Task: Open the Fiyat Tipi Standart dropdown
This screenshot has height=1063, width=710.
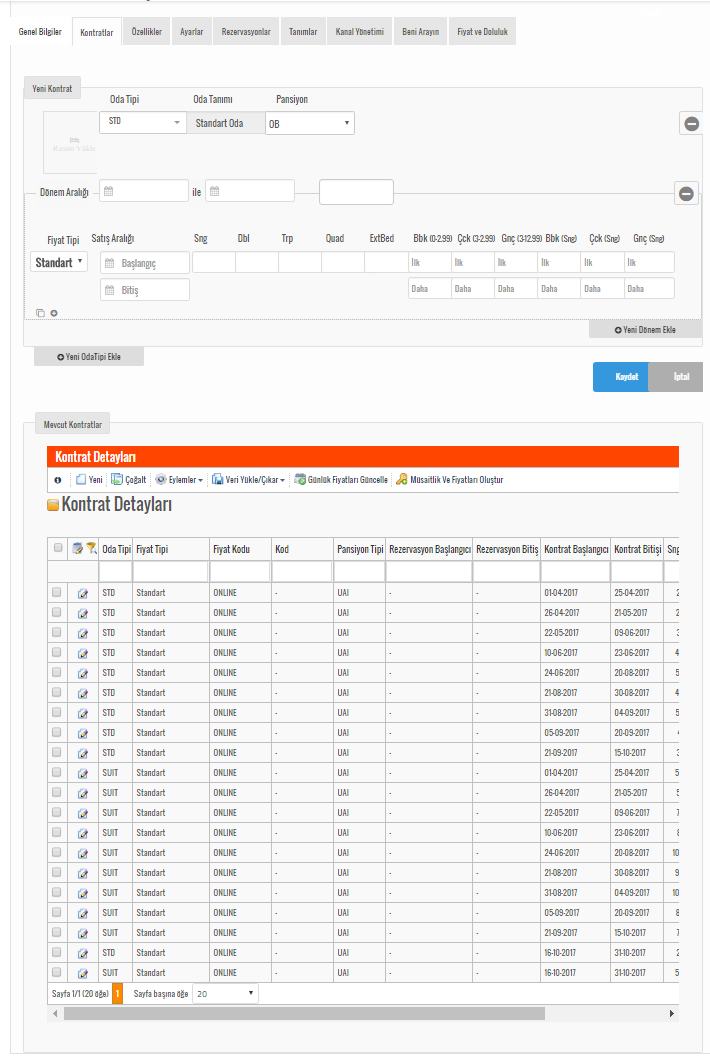Action: (59, 262)
